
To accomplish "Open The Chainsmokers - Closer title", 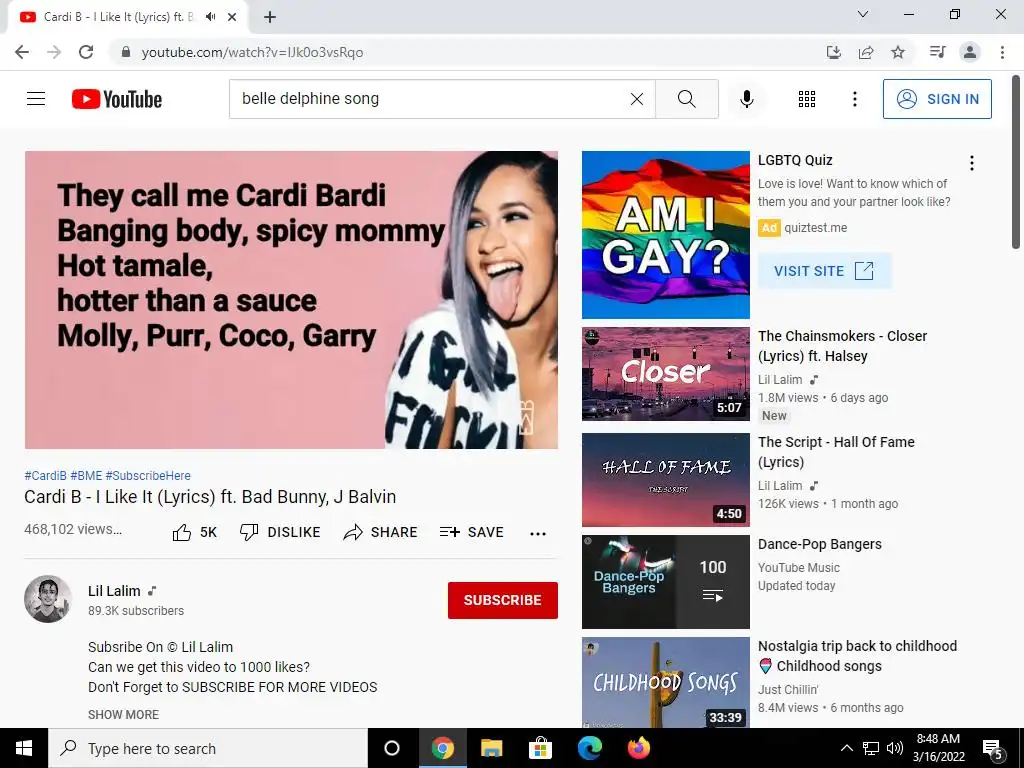I will (842, 345).
